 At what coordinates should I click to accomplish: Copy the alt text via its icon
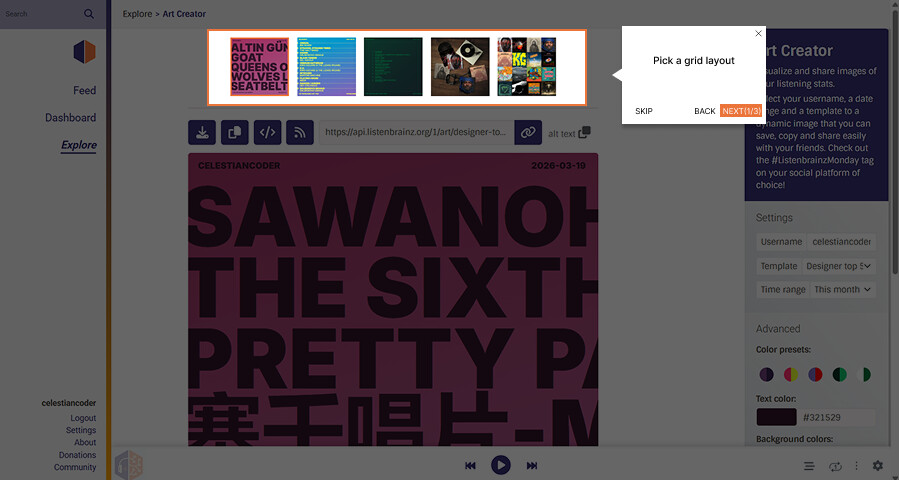click(x=585, y=132)
